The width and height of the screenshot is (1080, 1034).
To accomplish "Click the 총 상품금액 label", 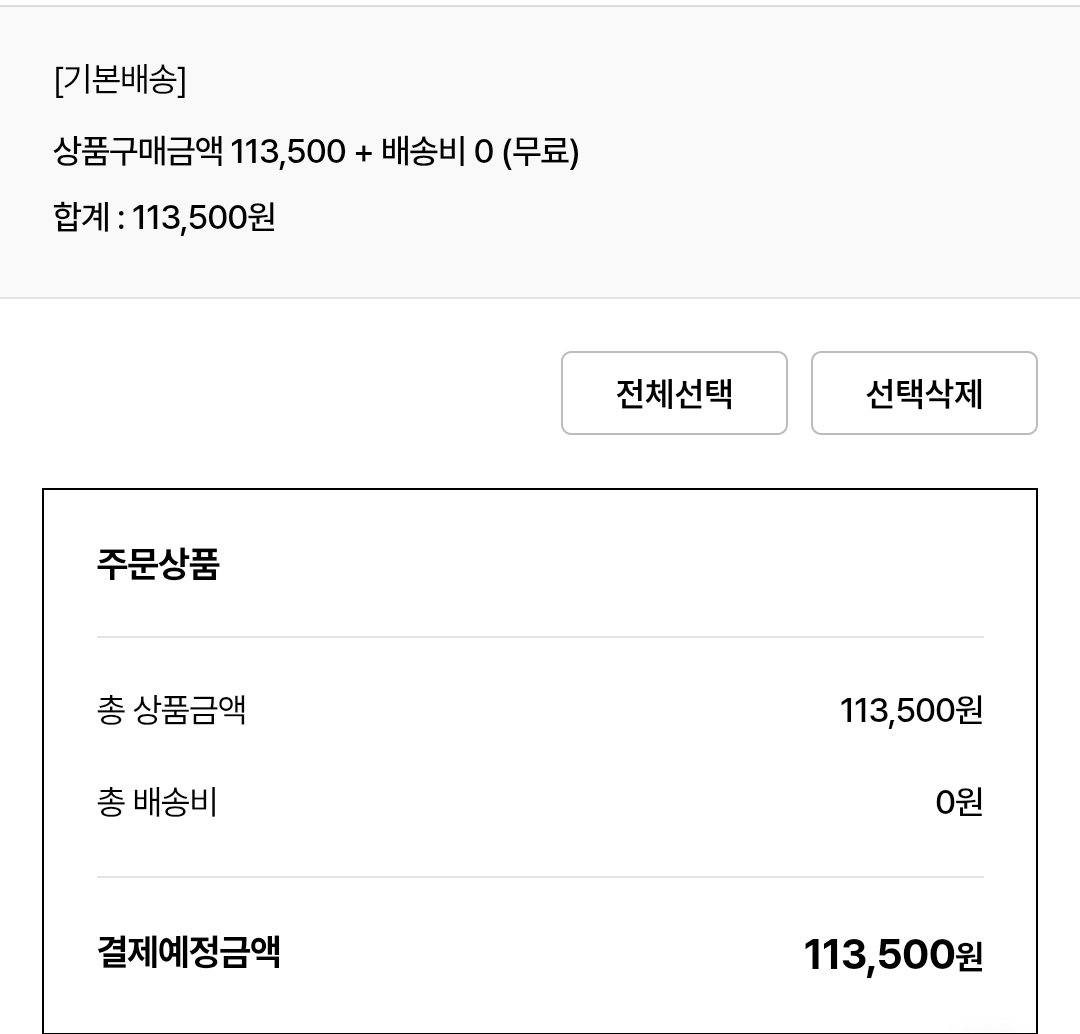I will 172,710.
